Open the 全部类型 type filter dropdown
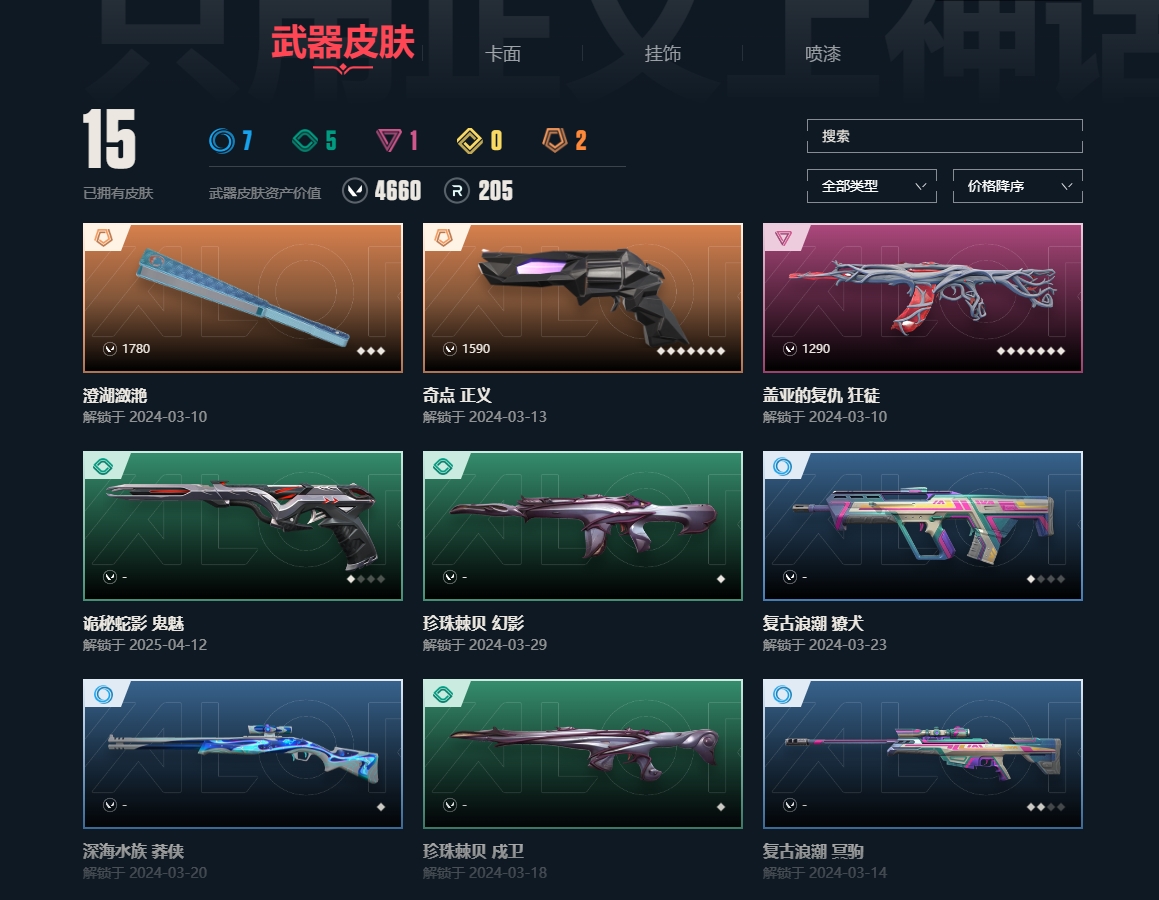1159x900 pixels. (871, 186)
